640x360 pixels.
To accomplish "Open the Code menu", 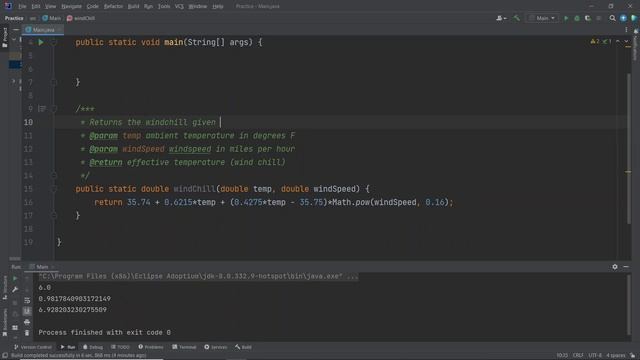I will (93, 7).
